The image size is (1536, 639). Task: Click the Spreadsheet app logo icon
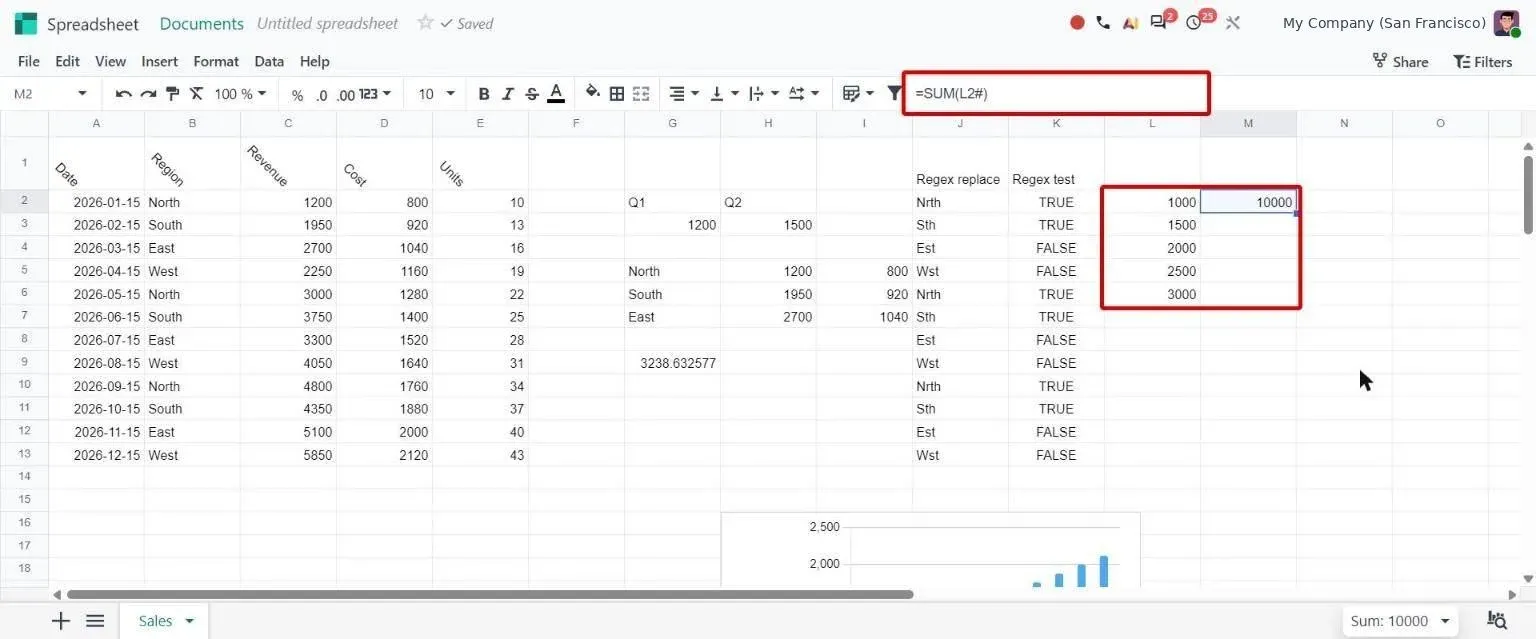click(26, 23)
